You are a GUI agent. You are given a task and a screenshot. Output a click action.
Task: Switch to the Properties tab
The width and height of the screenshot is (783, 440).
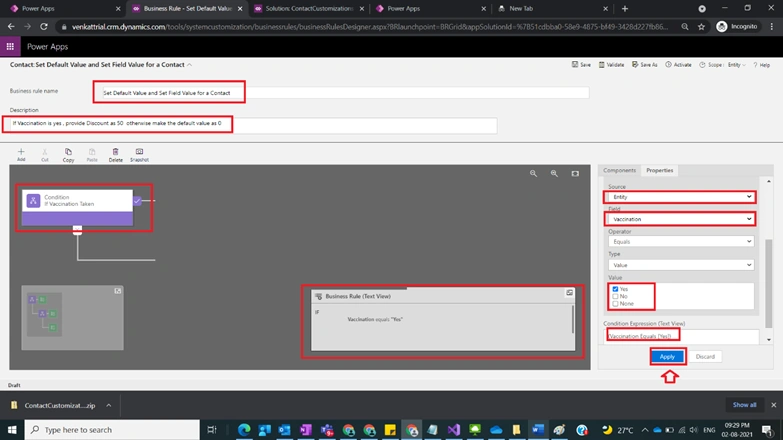coord(660,170)
